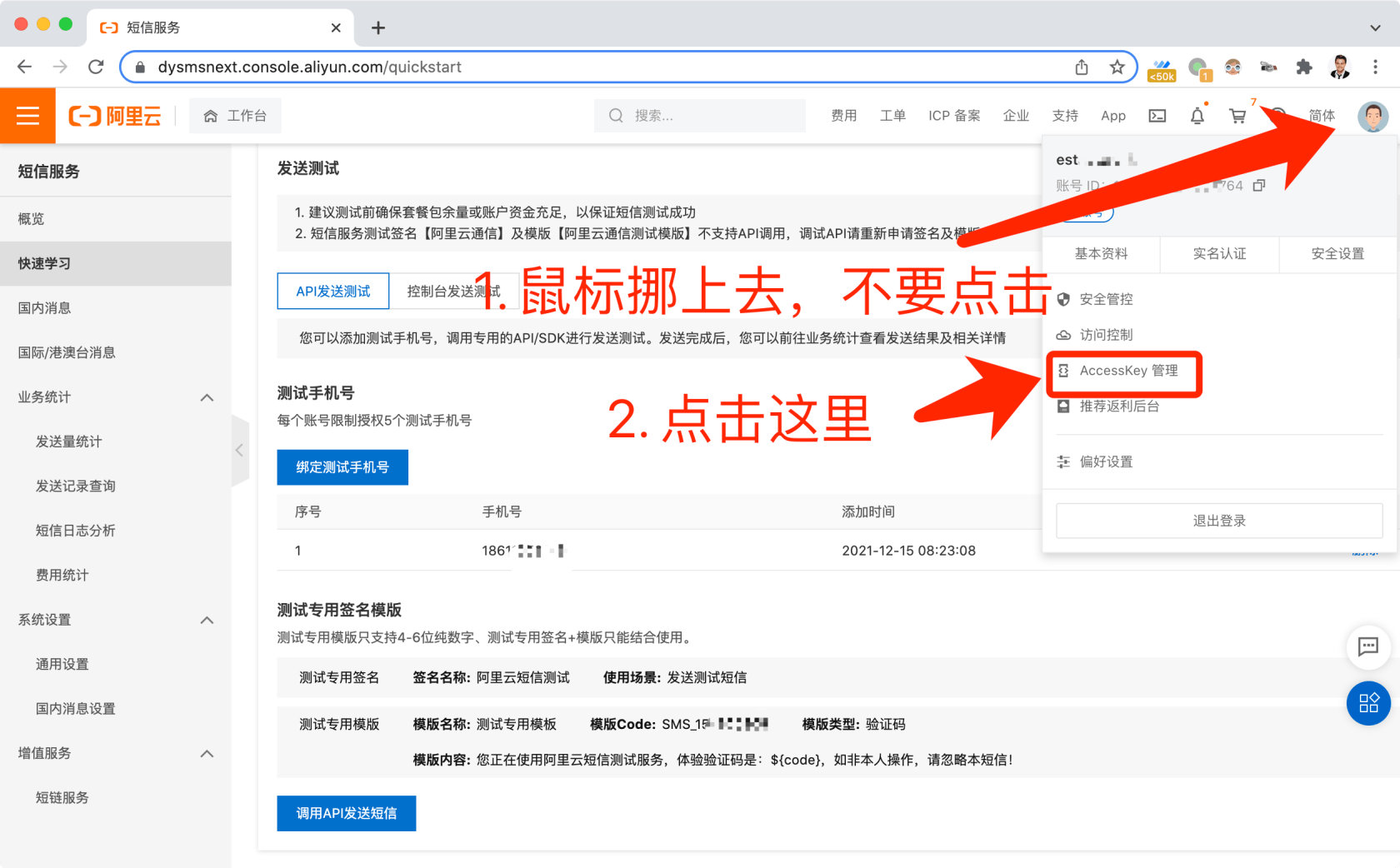This screenshot has width=1400, height=868.
Task: Open tab search dropdown arrow
Action: (1375, 27)
